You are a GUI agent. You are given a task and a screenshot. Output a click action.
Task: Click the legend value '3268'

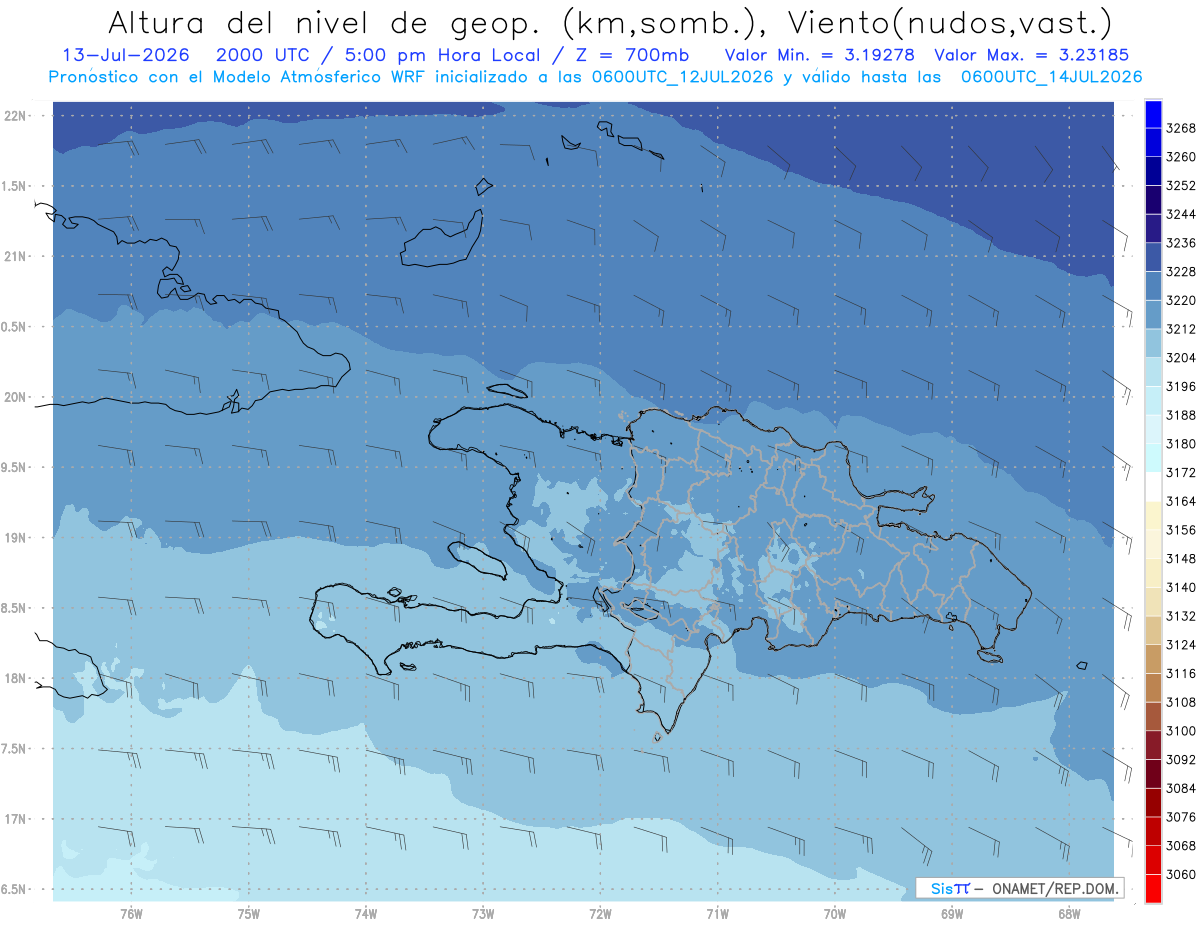pyautogui.click(x=1181, y=128)
